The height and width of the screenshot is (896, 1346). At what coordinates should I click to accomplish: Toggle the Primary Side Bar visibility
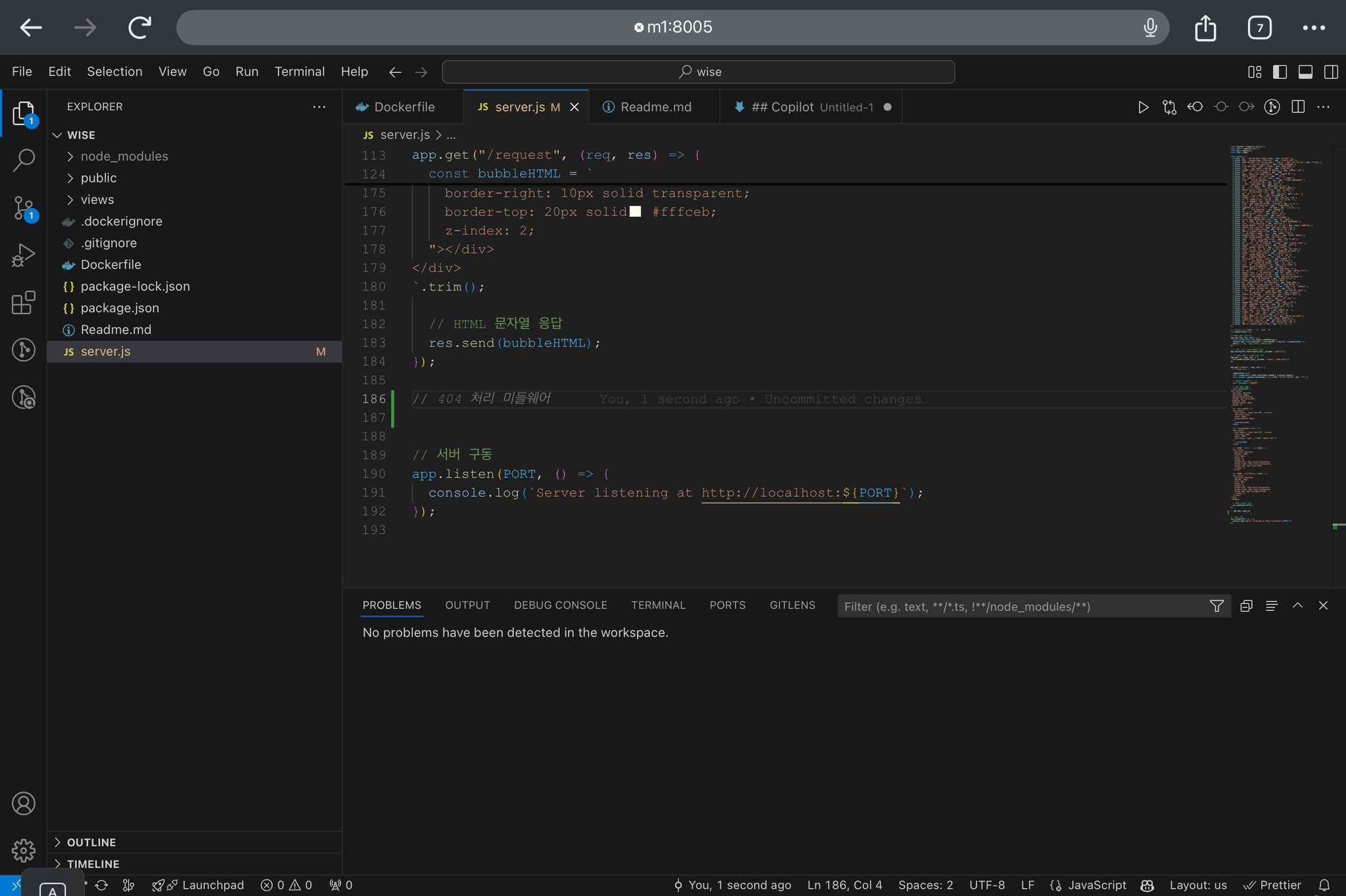click(1280, 72)
